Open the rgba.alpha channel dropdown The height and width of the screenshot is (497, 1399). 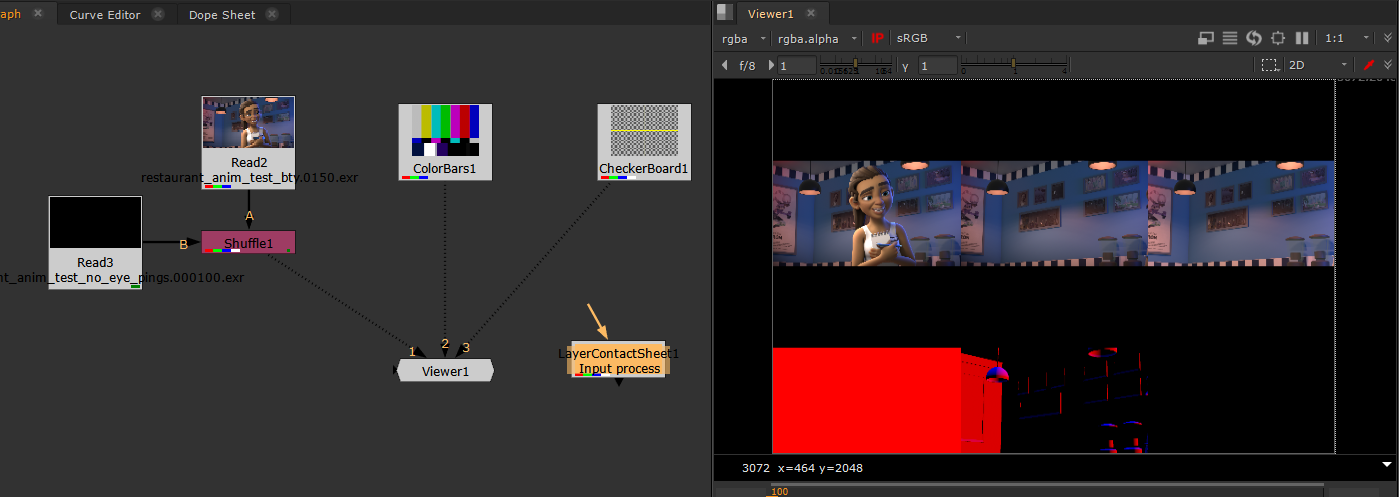pos(818,38)
